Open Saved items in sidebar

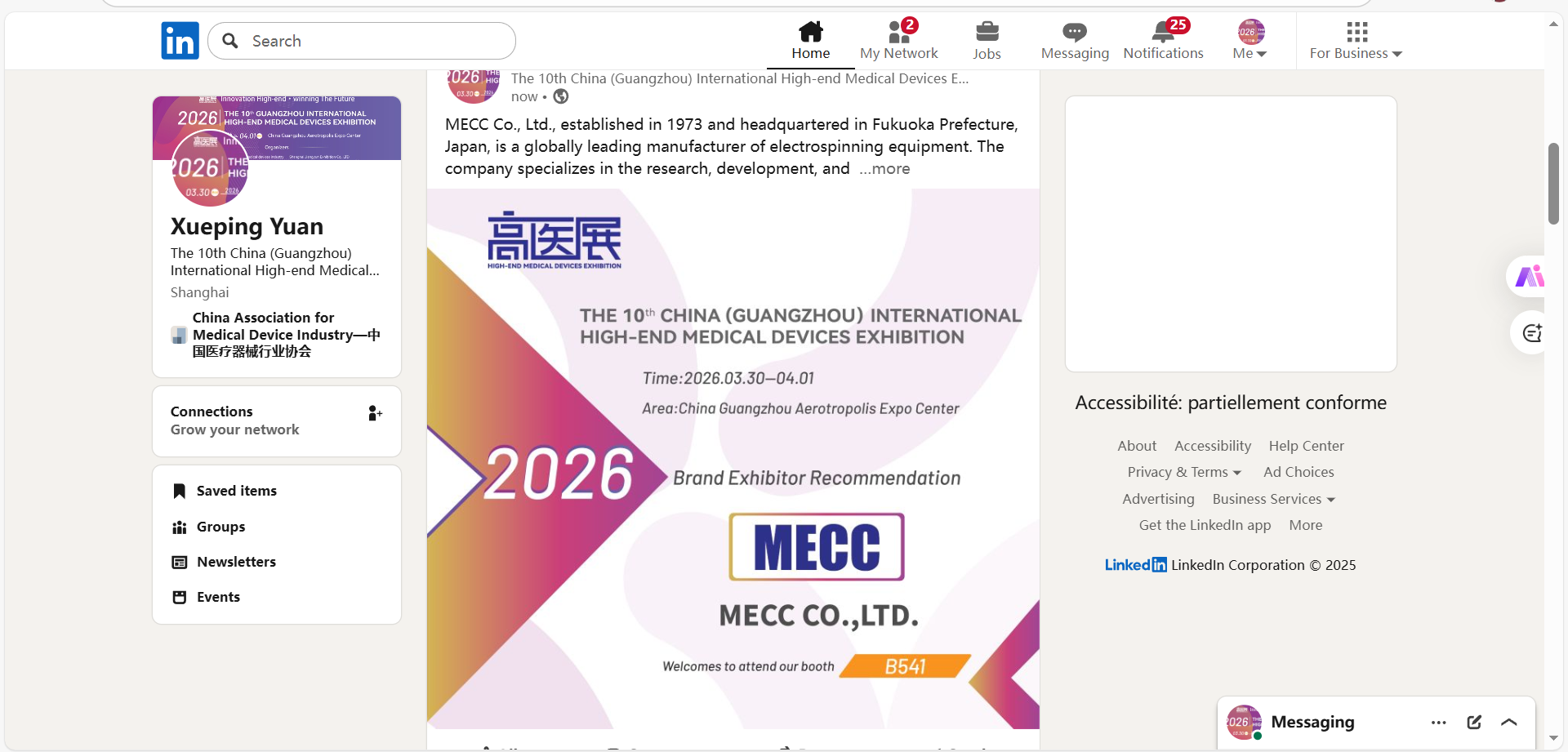click(236, 491)
